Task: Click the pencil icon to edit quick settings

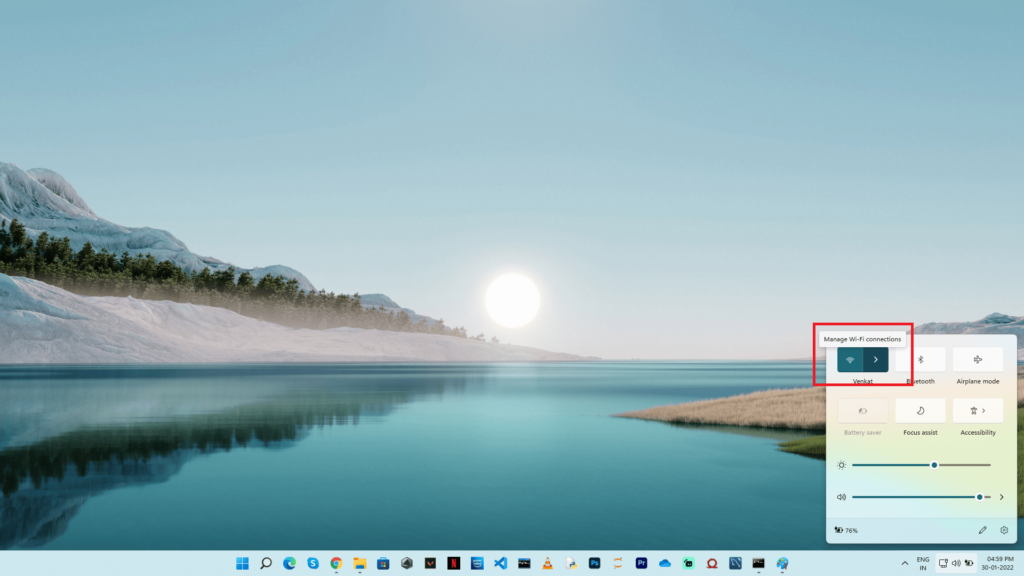Action: [982, 530]
